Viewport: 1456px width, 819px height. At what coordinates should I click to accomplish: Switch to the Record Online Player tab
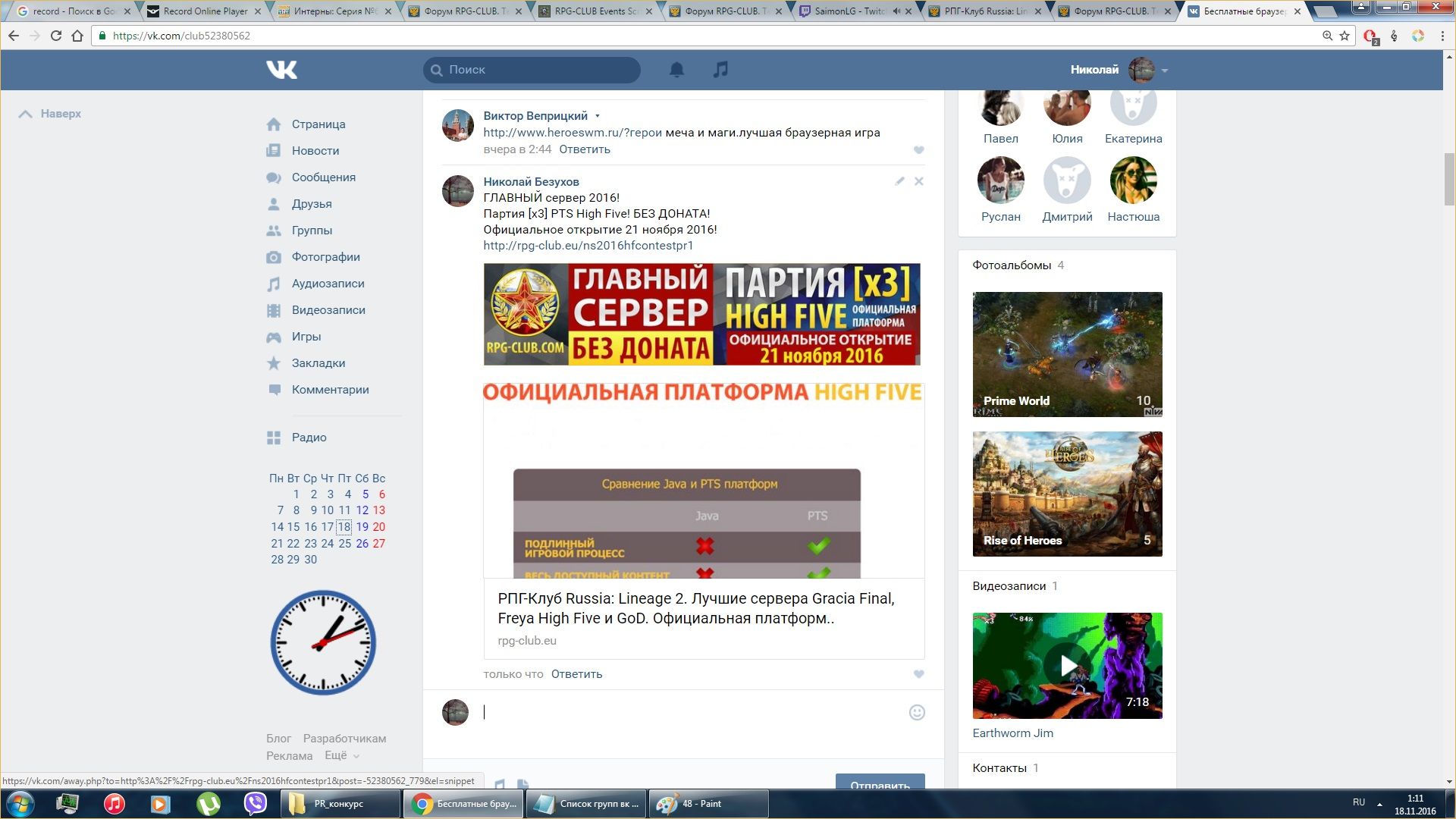point(205,11)
